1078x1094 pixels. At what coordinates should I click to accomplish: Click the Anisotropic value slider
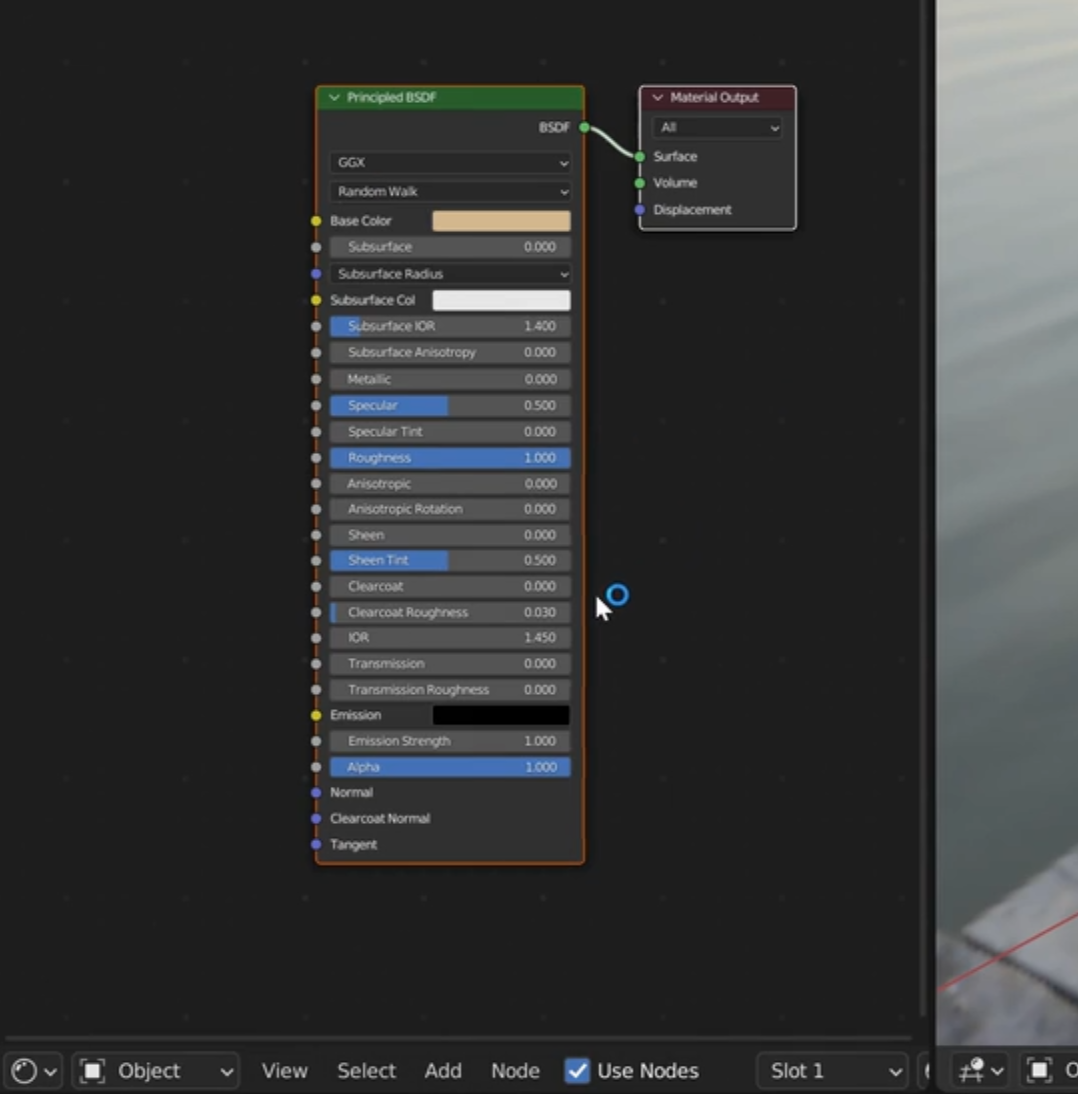(450, 484)
